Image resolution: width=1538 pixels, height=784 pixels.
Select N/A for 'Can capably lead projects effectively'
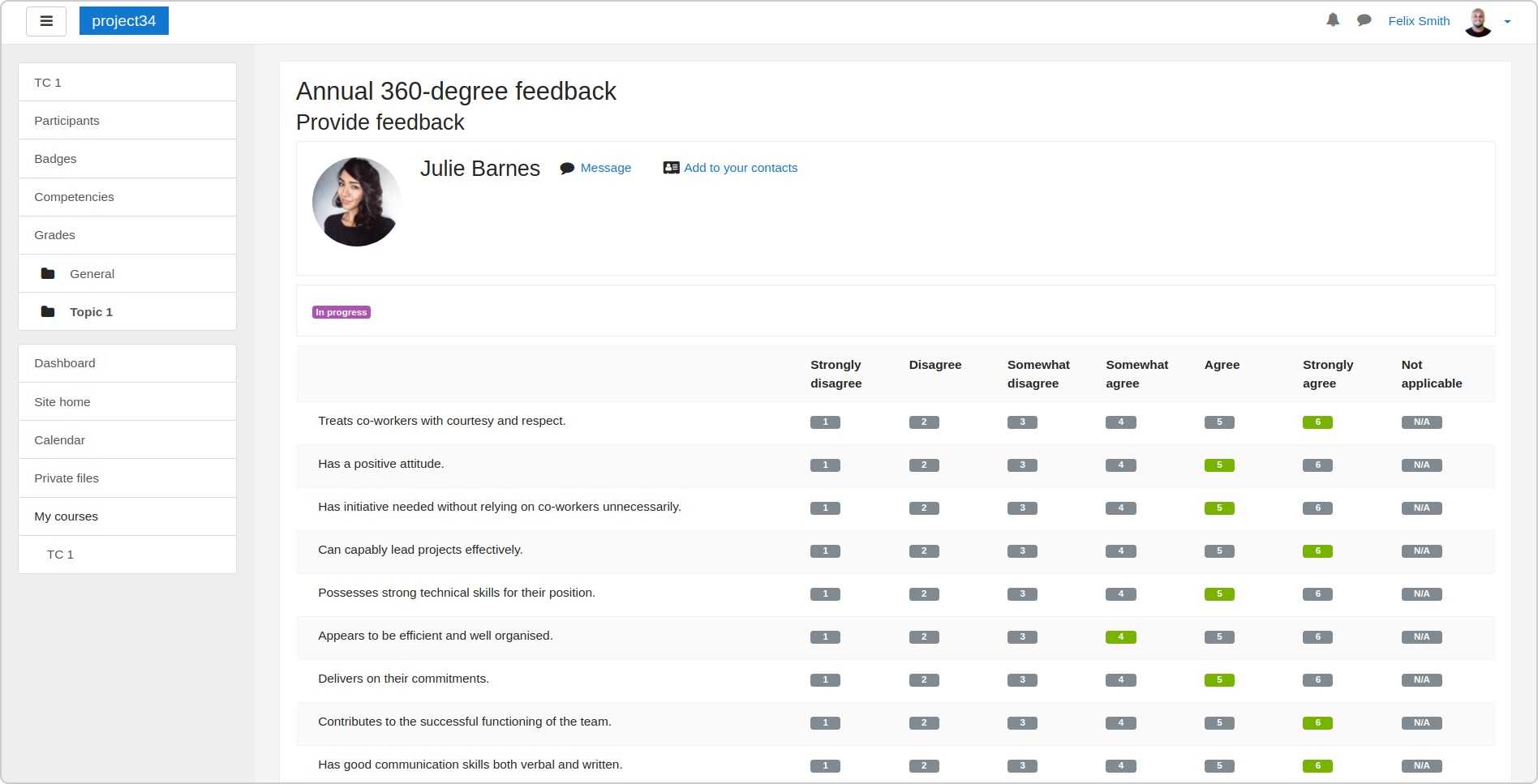(1421, 551)
